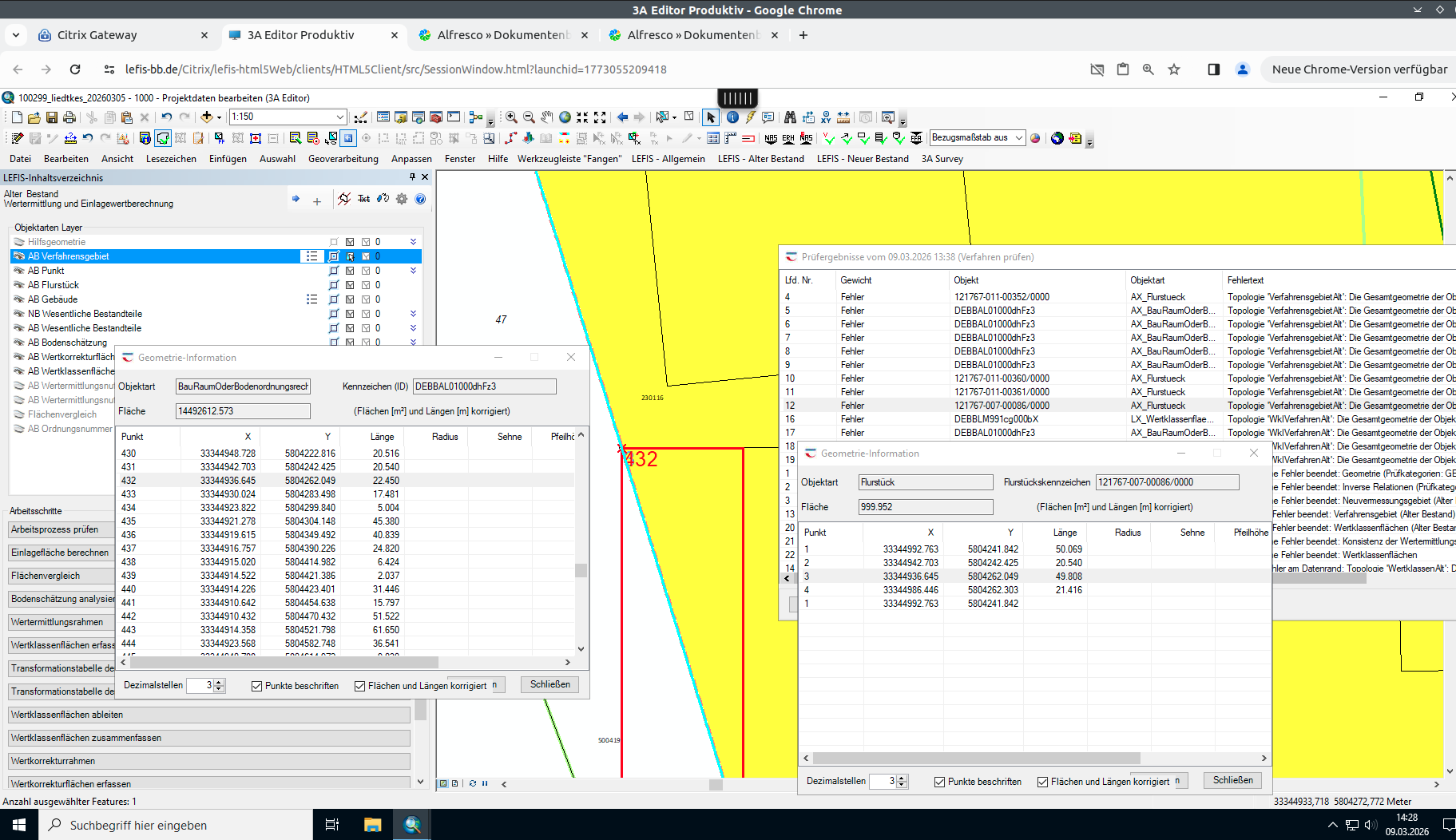Expand the AB Punkt layer chevron
The height and width of the screenshot is (840, 1456).
tap(413, 271)
